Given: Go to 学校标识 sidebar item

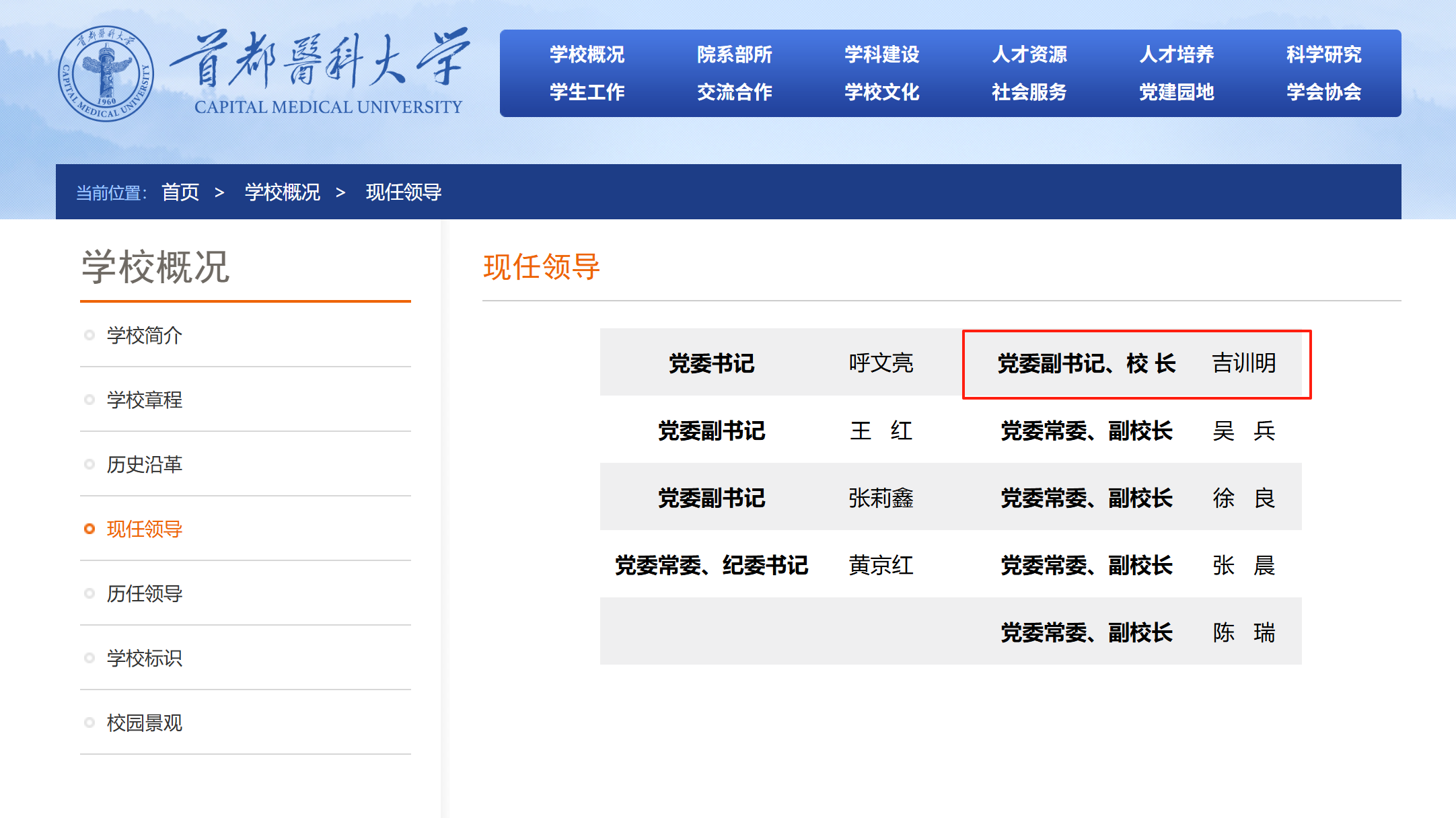Looking at the screenshot, I should [x=144, y=658].
